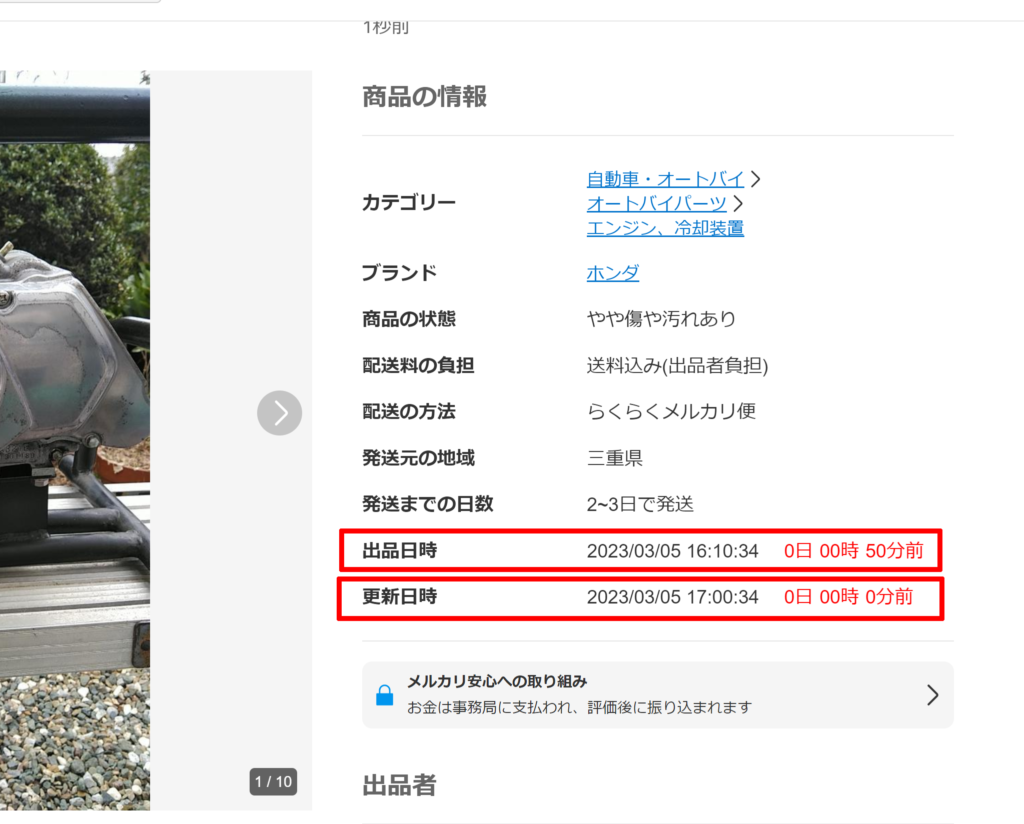Click the chevron after オートバイパーツ
The width and height of the screenshot is (1024, 824).
point(738,204)
